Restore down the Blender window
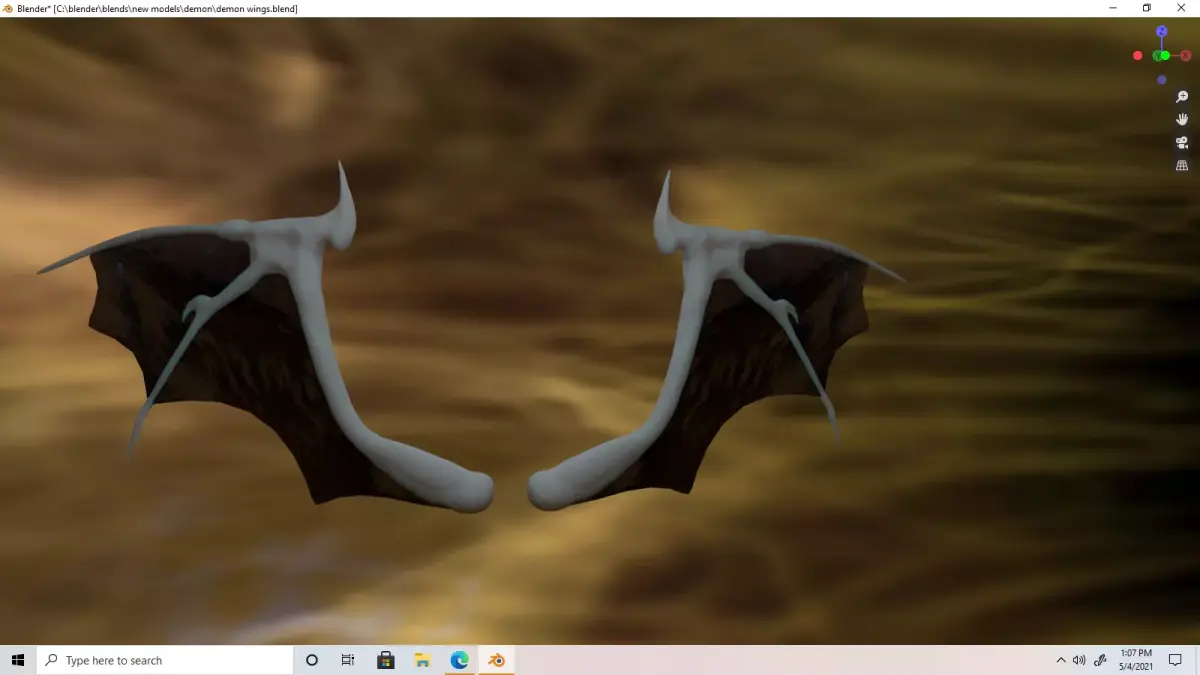The width and height of the screenshot is (1200, 675). click(x=1147, y=8)
